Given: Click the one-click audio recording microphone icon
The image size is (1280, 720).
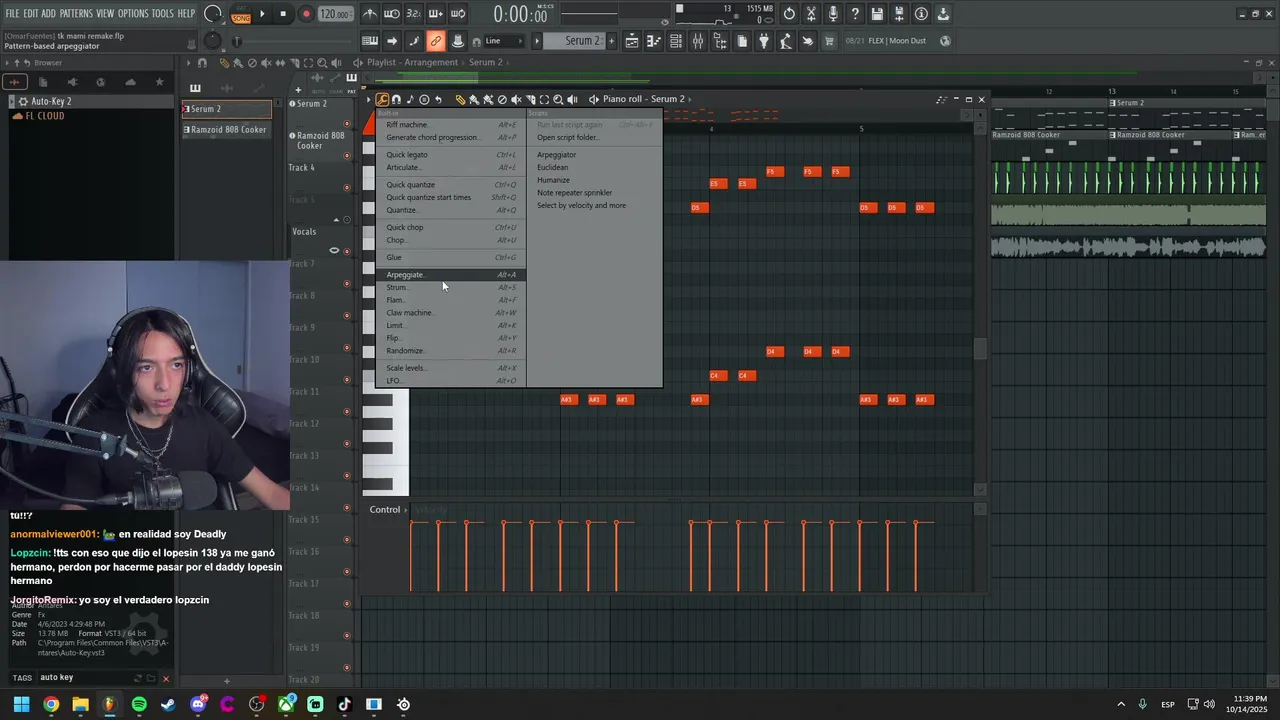Looking at the screenshot, I should (833, 14).
